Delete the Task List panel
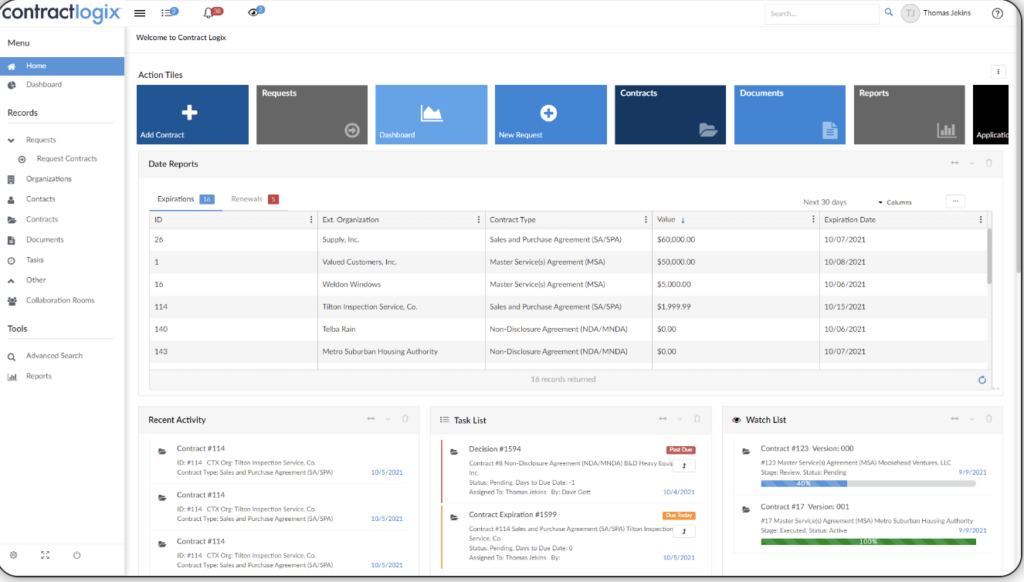Screen dimensions: 1024x582 point(697,419)
